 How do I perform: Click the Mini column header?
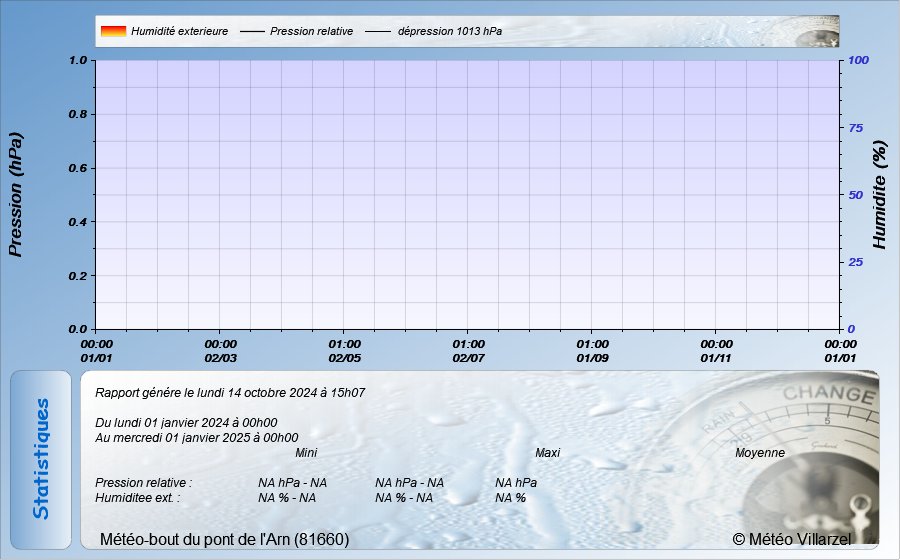(x=306, y=453)
